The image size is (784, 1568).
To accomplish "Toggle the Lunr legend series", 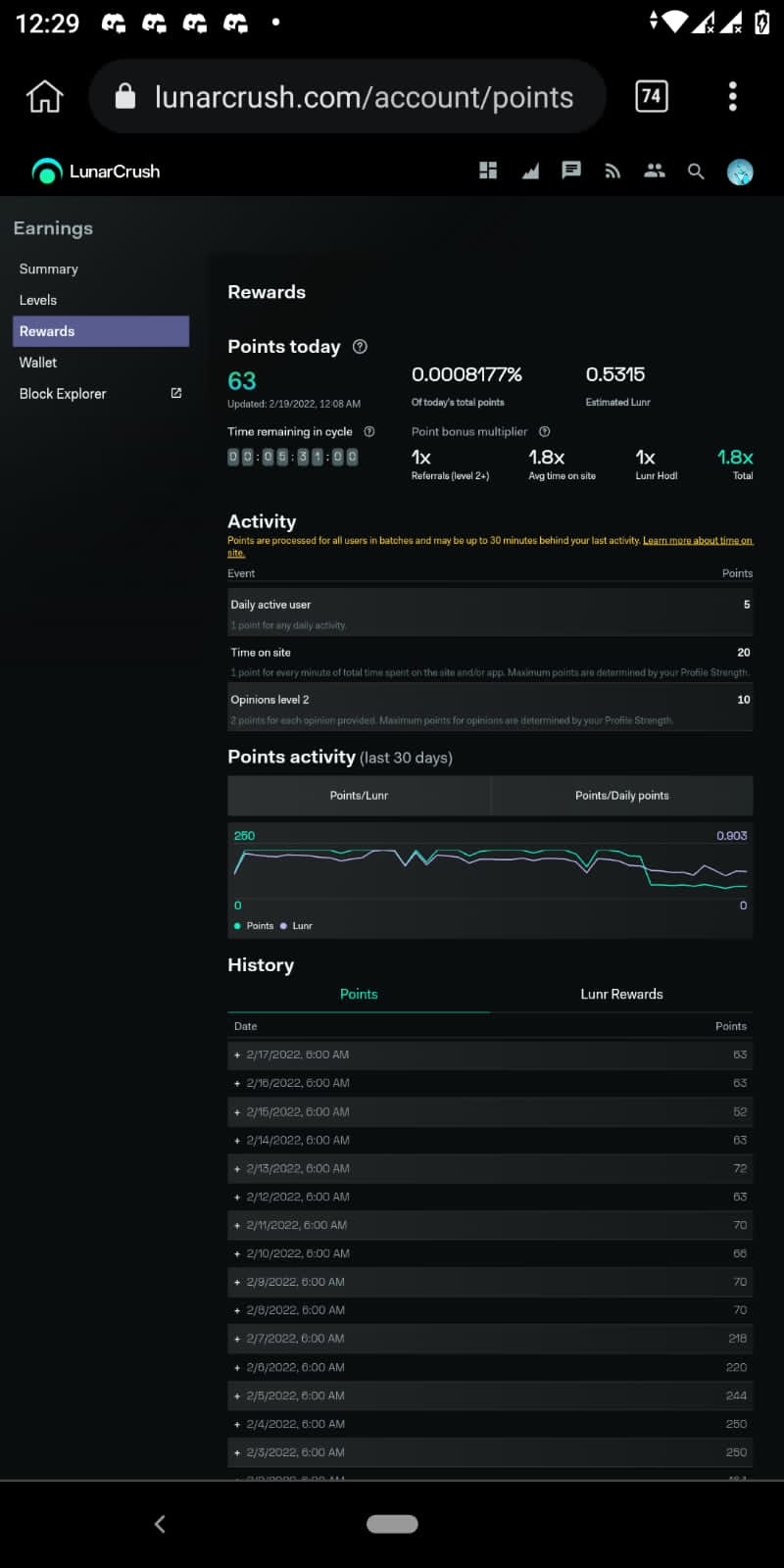I will 296,925.
